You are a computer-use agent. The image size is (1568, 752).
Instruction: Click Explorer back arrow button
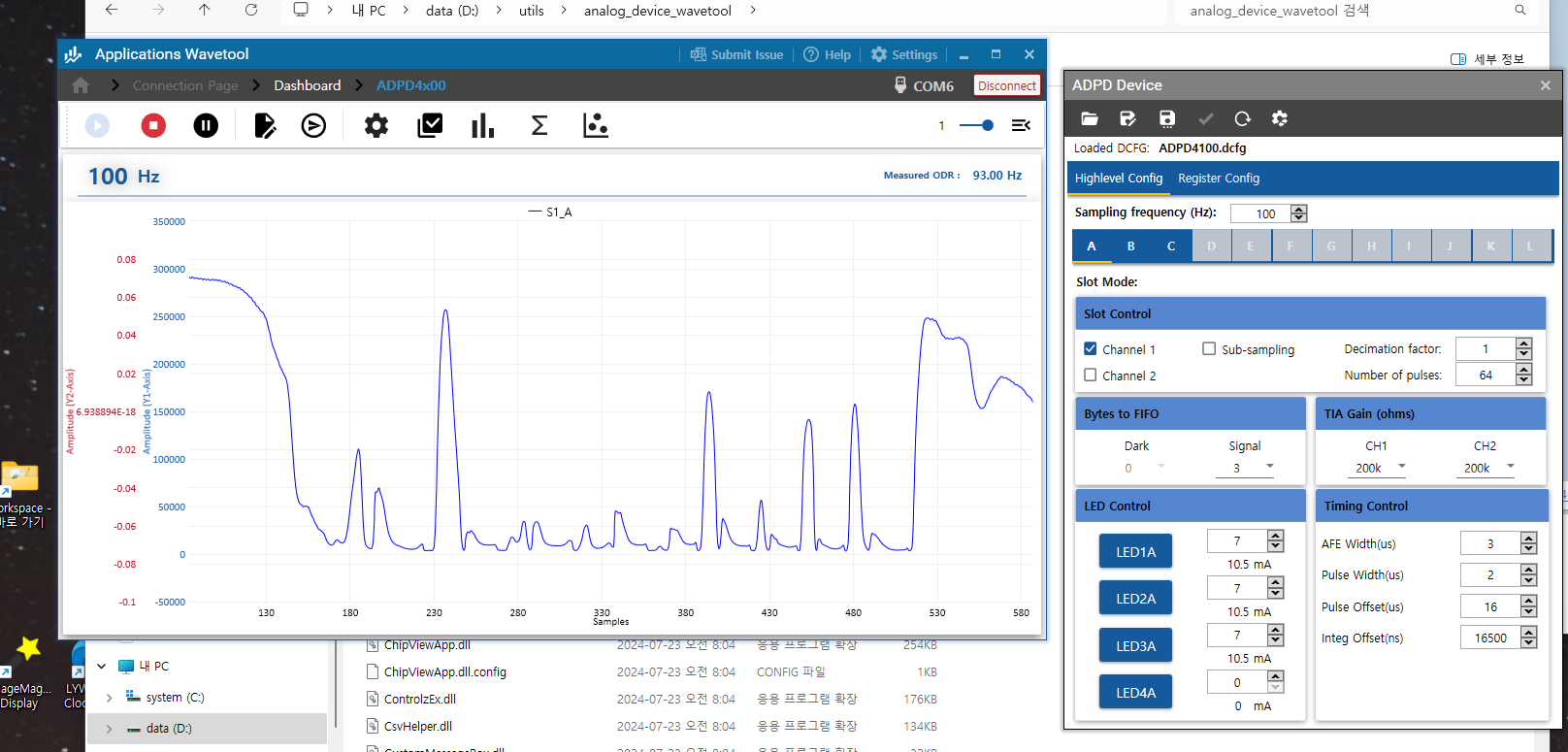pyautogui.click(x=112, y=10)
